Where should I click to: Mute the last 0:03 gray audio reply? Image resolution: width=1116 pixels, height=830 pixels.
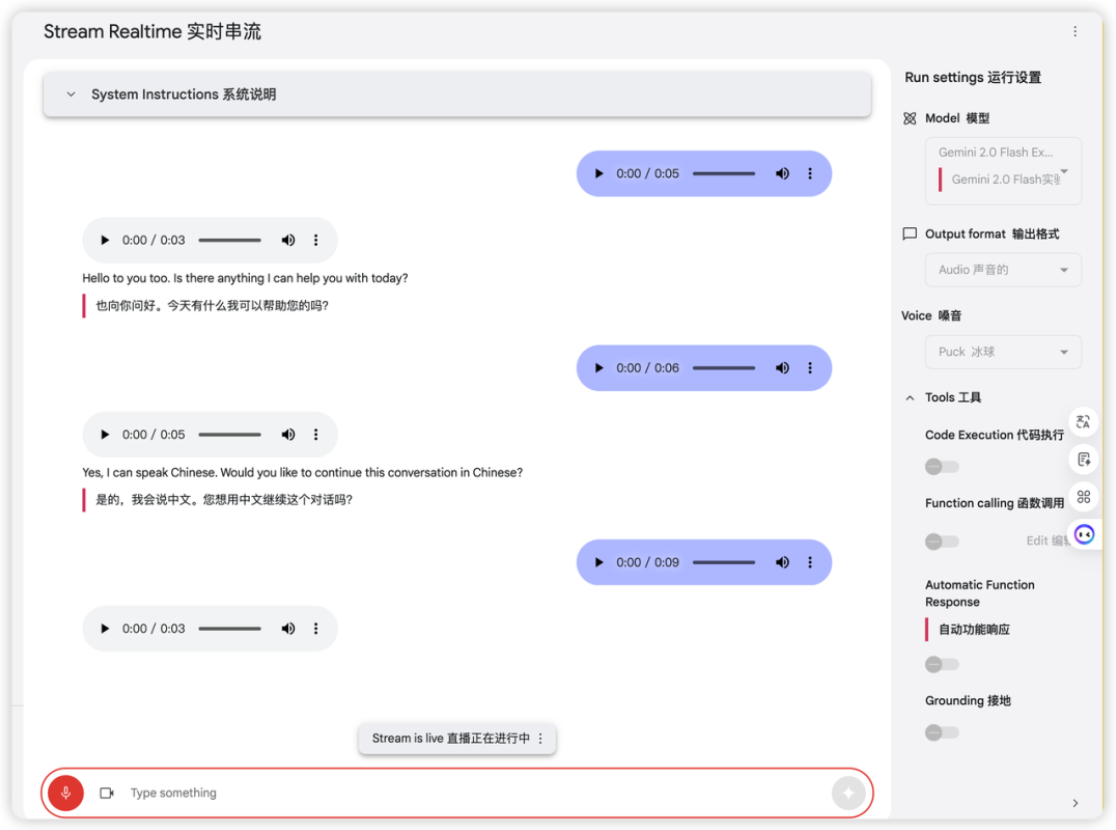[x=288, y=629]
